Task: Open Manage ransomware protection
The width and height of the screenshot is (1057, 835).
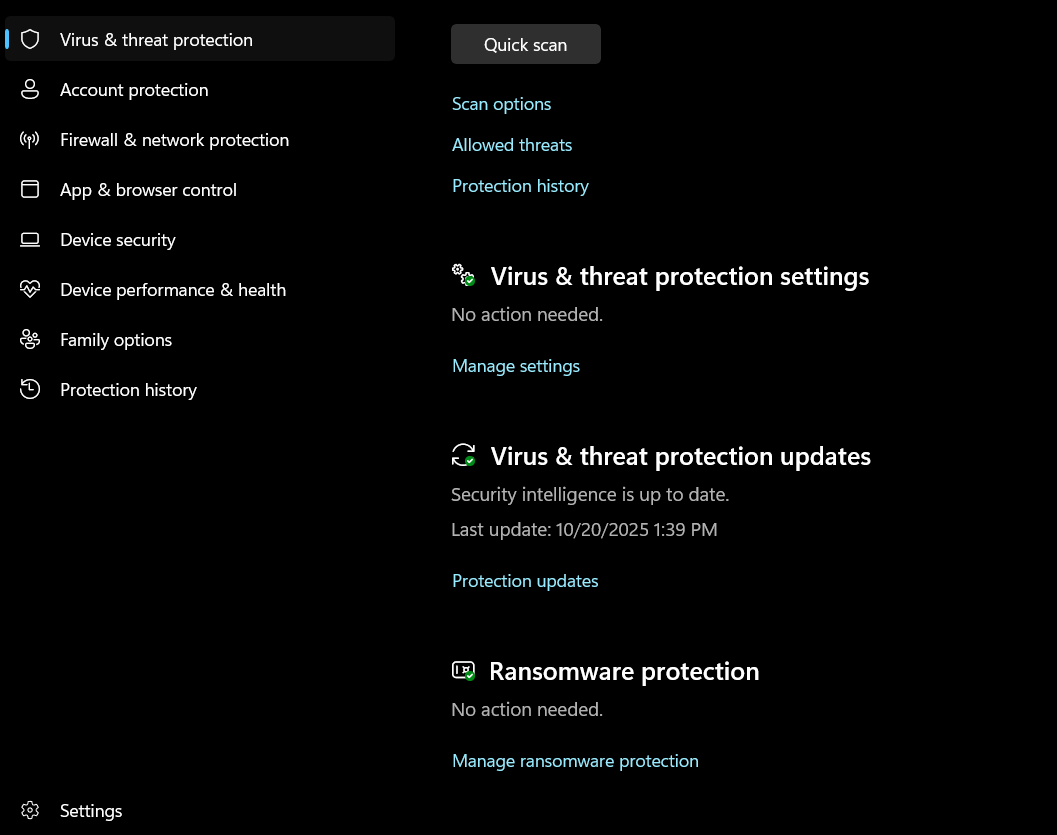Action: click(x=575, y=761)
